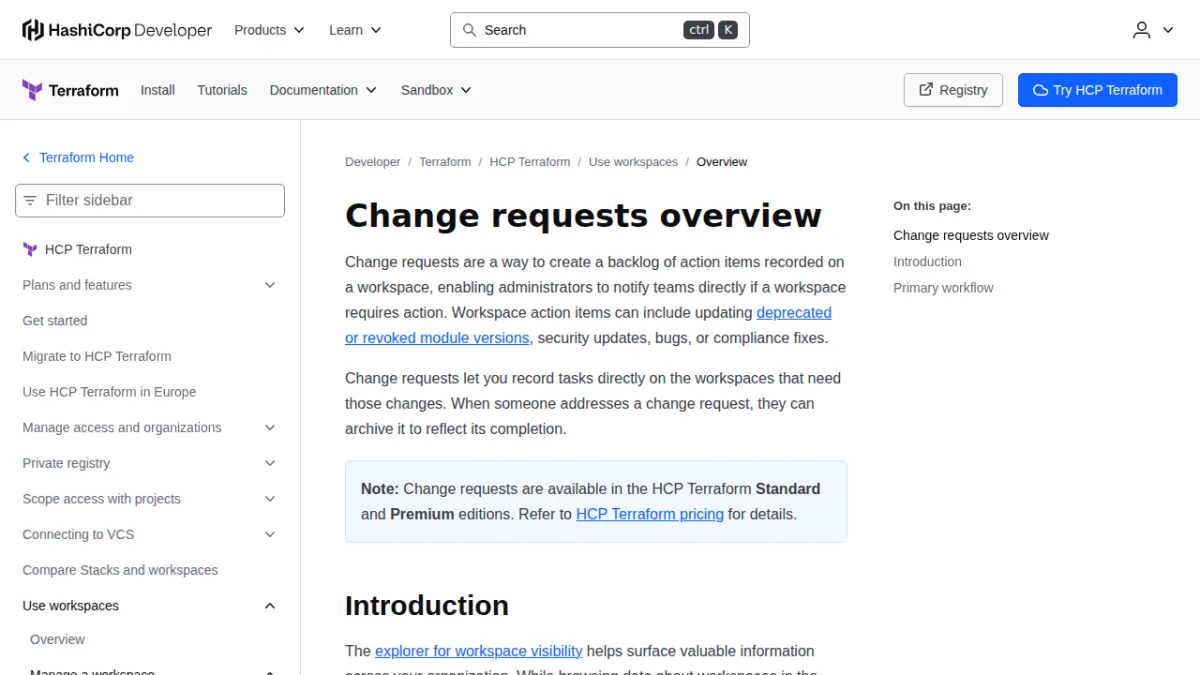Click the Use workspaces breadcrumb
Viewport: 1200px width, 675px height.
633,162
